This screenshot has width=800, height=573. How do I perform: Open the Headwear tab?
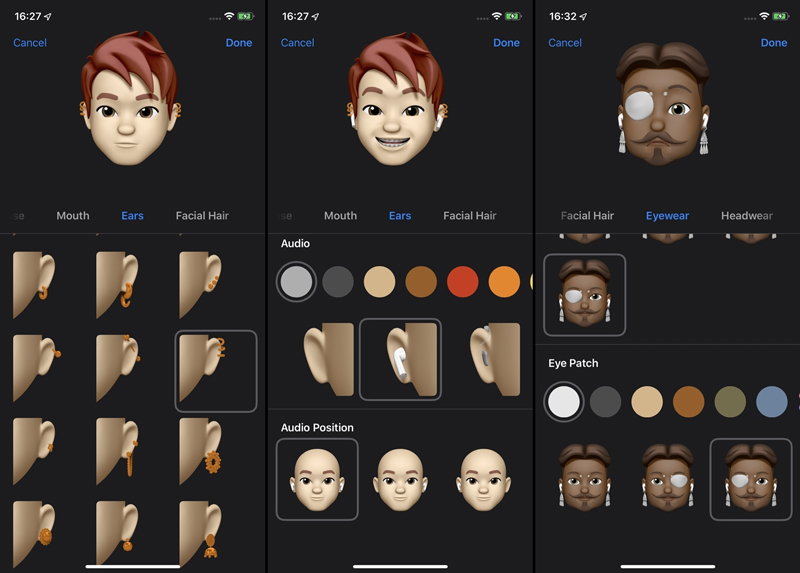click(746, 216)
